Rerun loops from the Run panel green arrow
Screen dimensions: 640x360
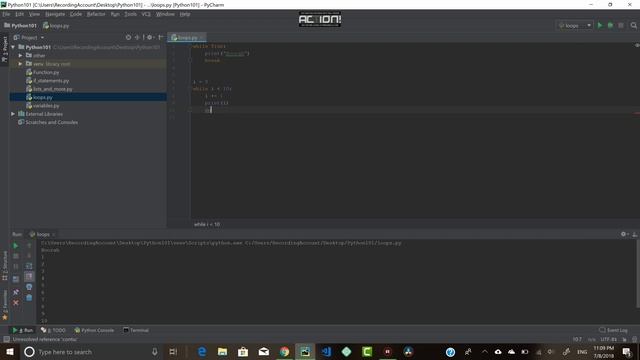click(x=16, y=246)
